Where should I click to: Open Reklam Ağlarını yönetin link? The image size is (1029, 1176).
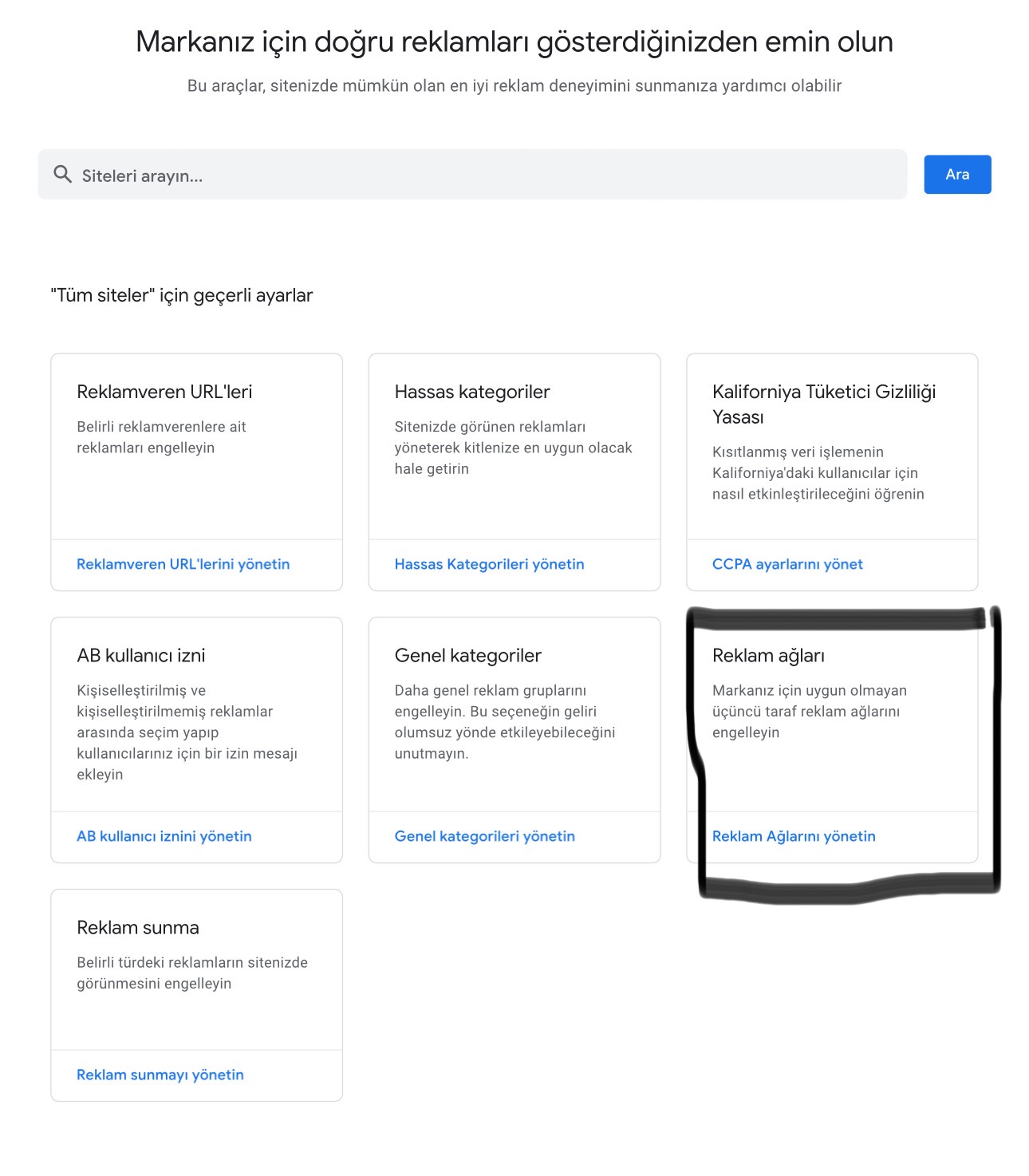[x=794, y=836]
